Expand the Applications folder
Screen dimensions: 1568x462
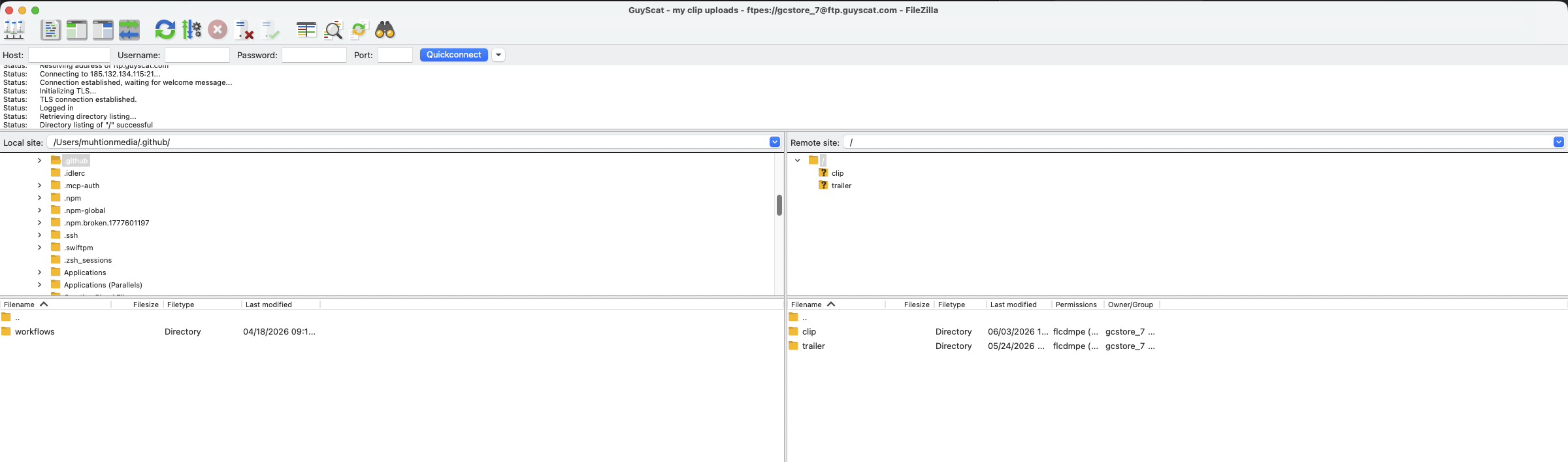tap(39, 272)
